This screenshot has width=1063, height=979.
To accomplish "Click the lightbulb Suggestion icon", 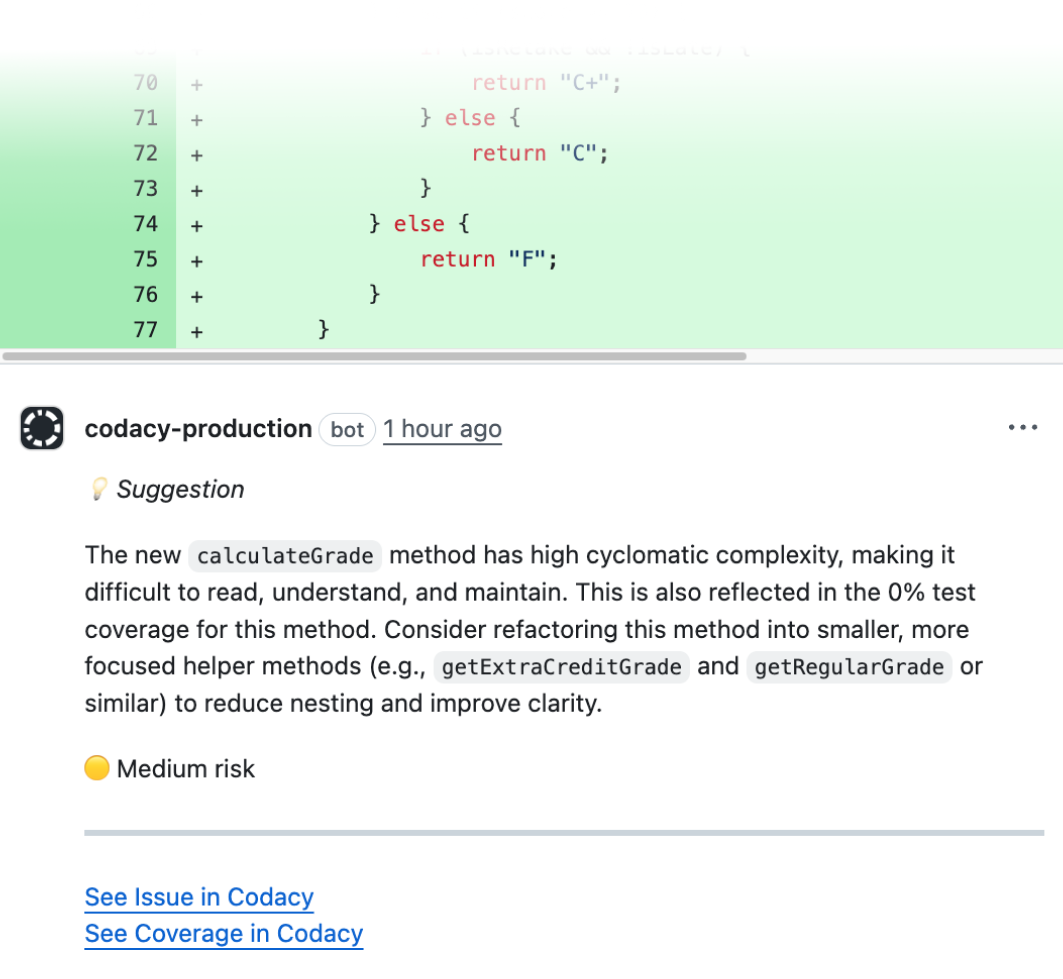I will [98, 489].
